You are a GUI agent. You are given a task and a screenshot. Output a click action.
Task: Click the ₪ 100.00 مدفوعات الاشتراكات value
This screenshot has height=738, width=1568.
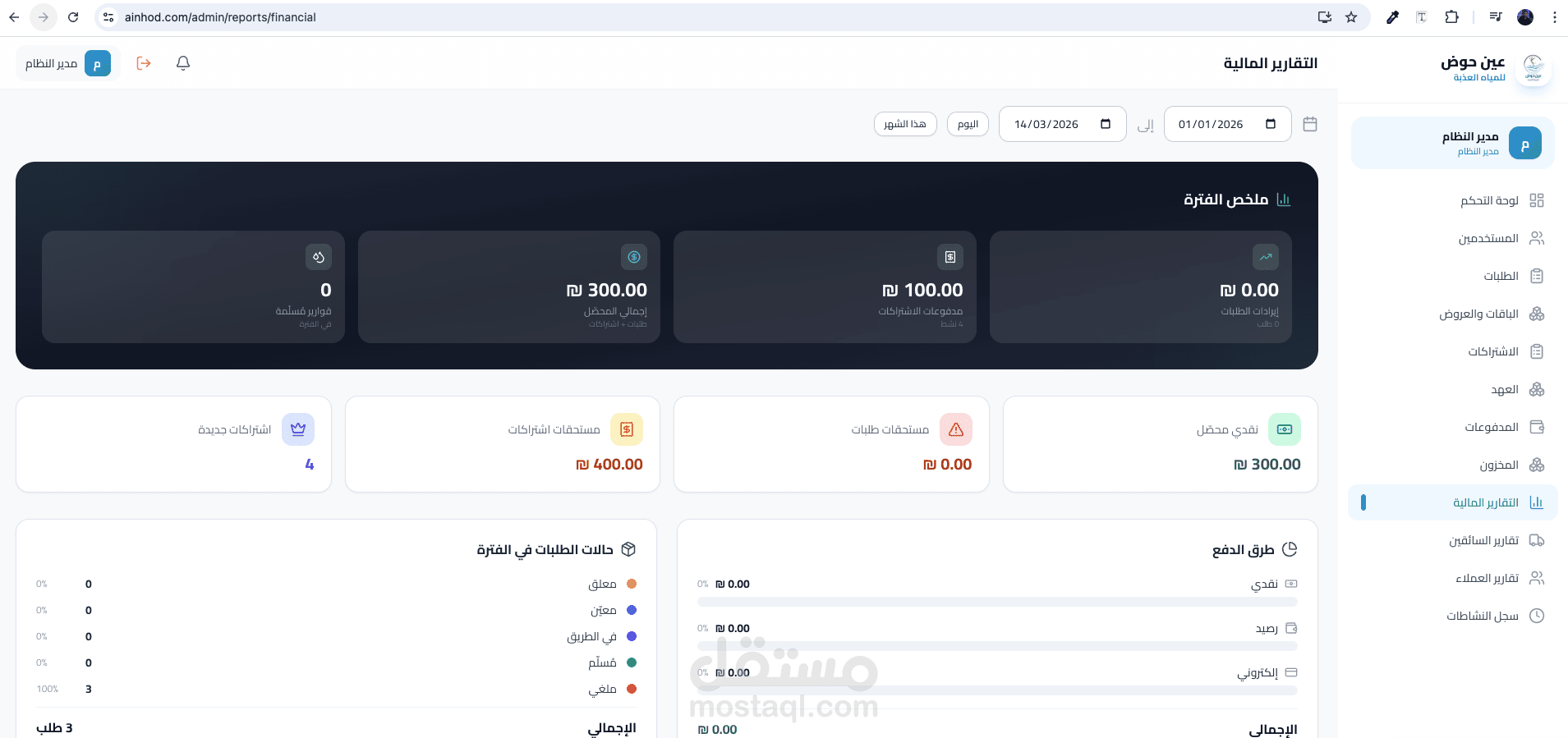click(922, 290)
